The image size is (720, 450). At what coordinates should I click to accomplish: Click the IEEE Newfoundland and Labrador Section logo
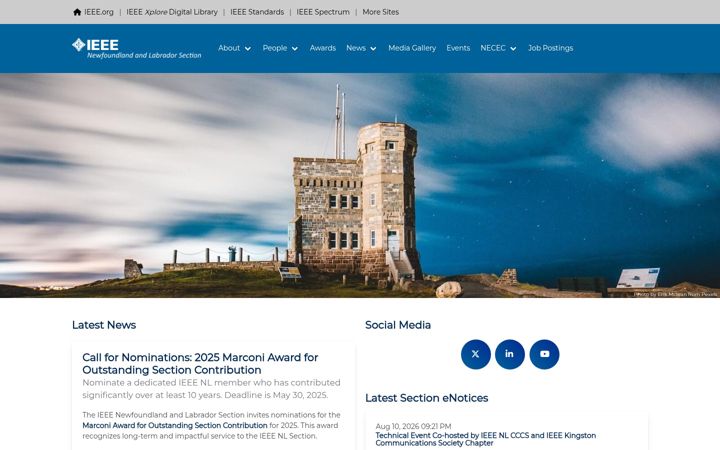click(137, 48)
